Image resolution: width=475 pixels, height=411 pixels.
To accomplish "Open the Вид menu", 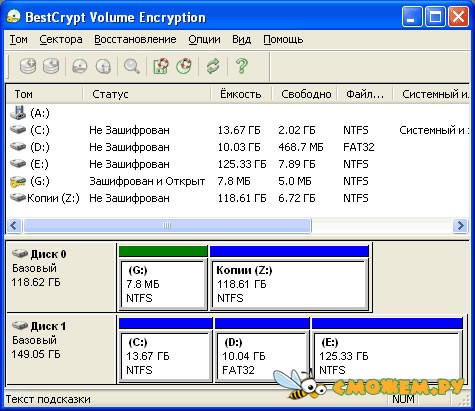I will pos(241,39).
